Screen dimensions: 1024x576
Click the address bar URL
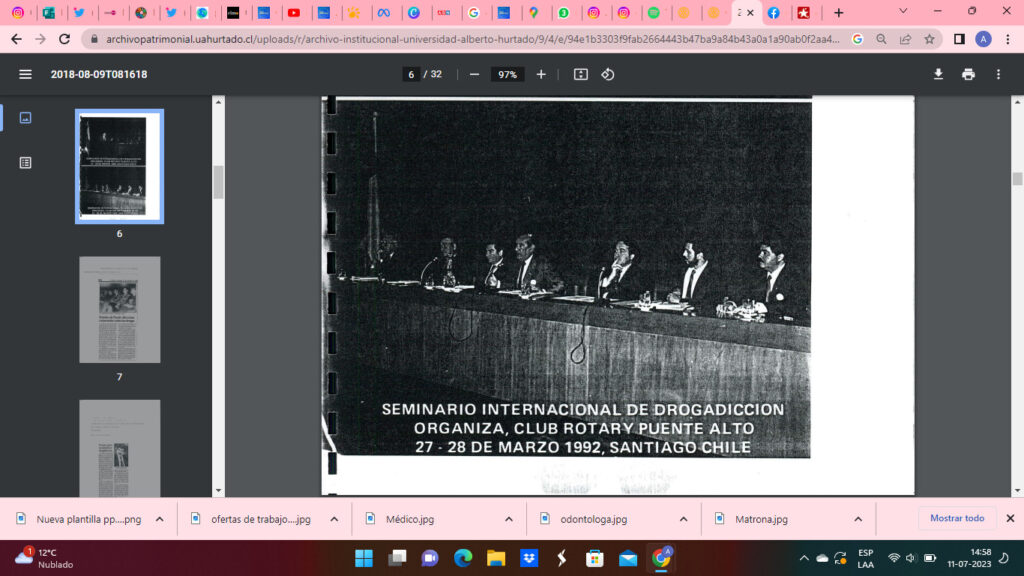click(x=473, y=39)
